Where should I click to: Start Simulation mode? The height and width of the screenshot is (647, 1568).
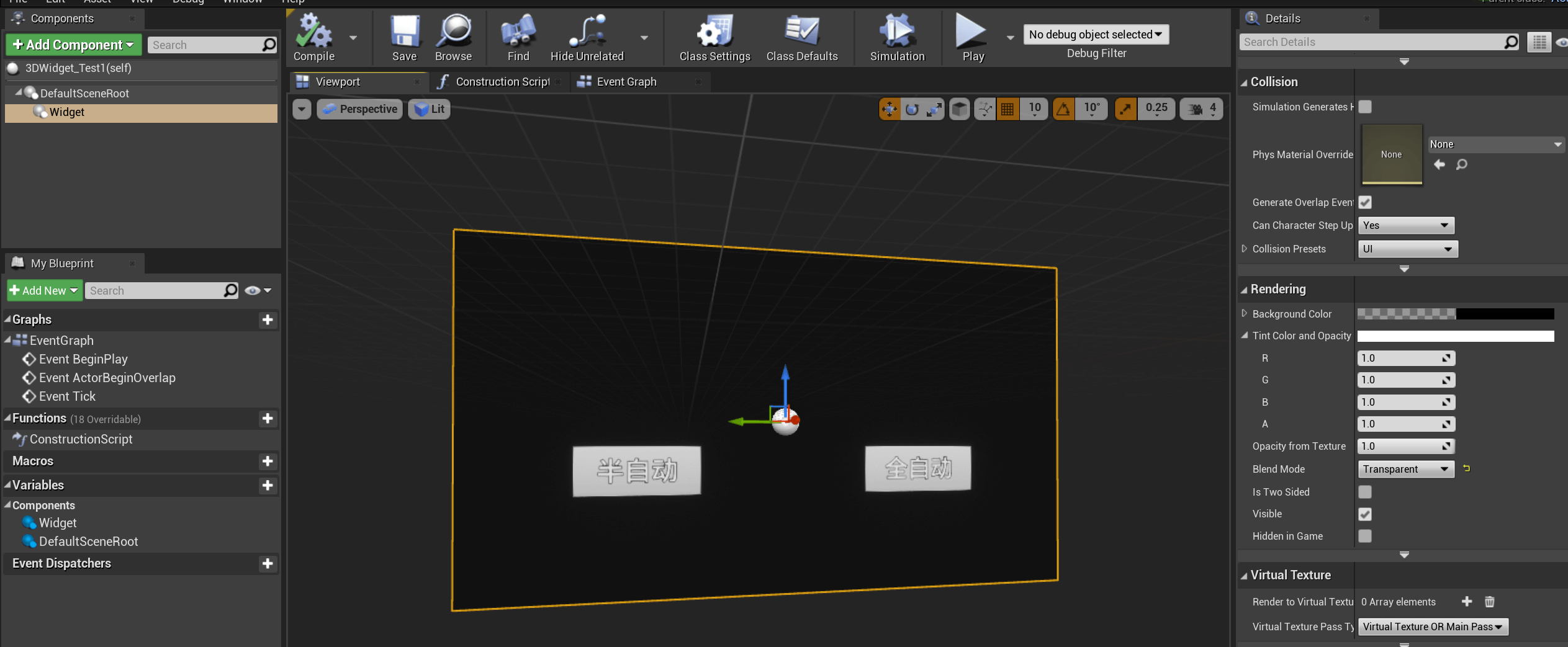point(897,38)
